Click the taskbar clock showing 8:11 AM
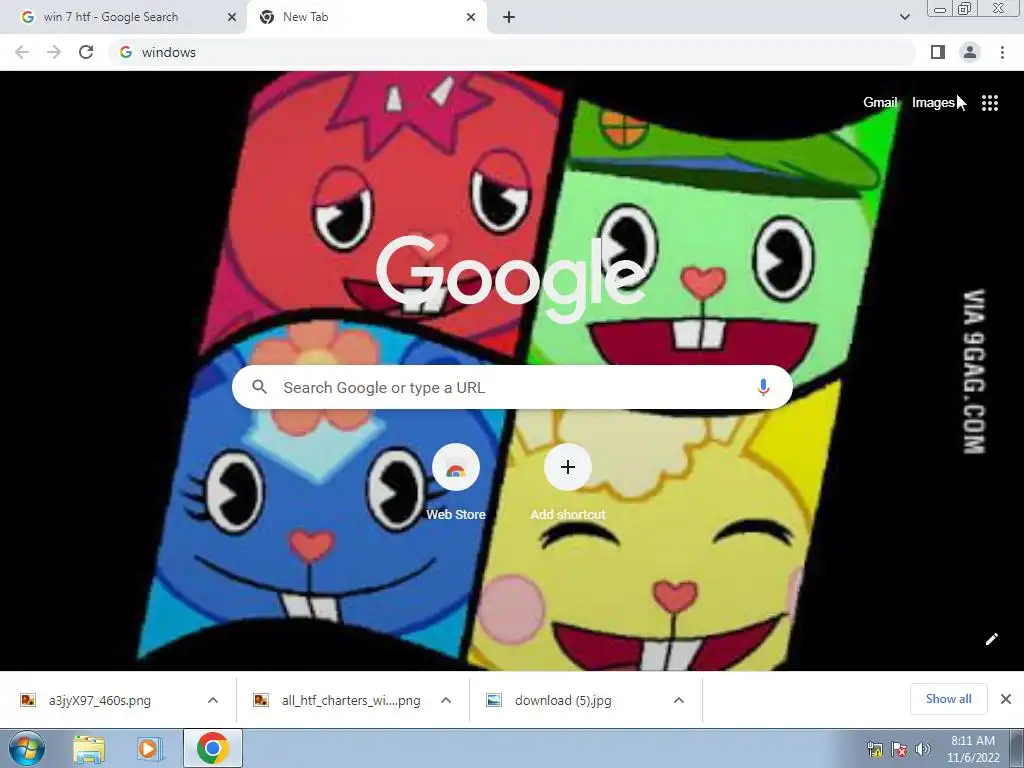 tap(973, 749)
